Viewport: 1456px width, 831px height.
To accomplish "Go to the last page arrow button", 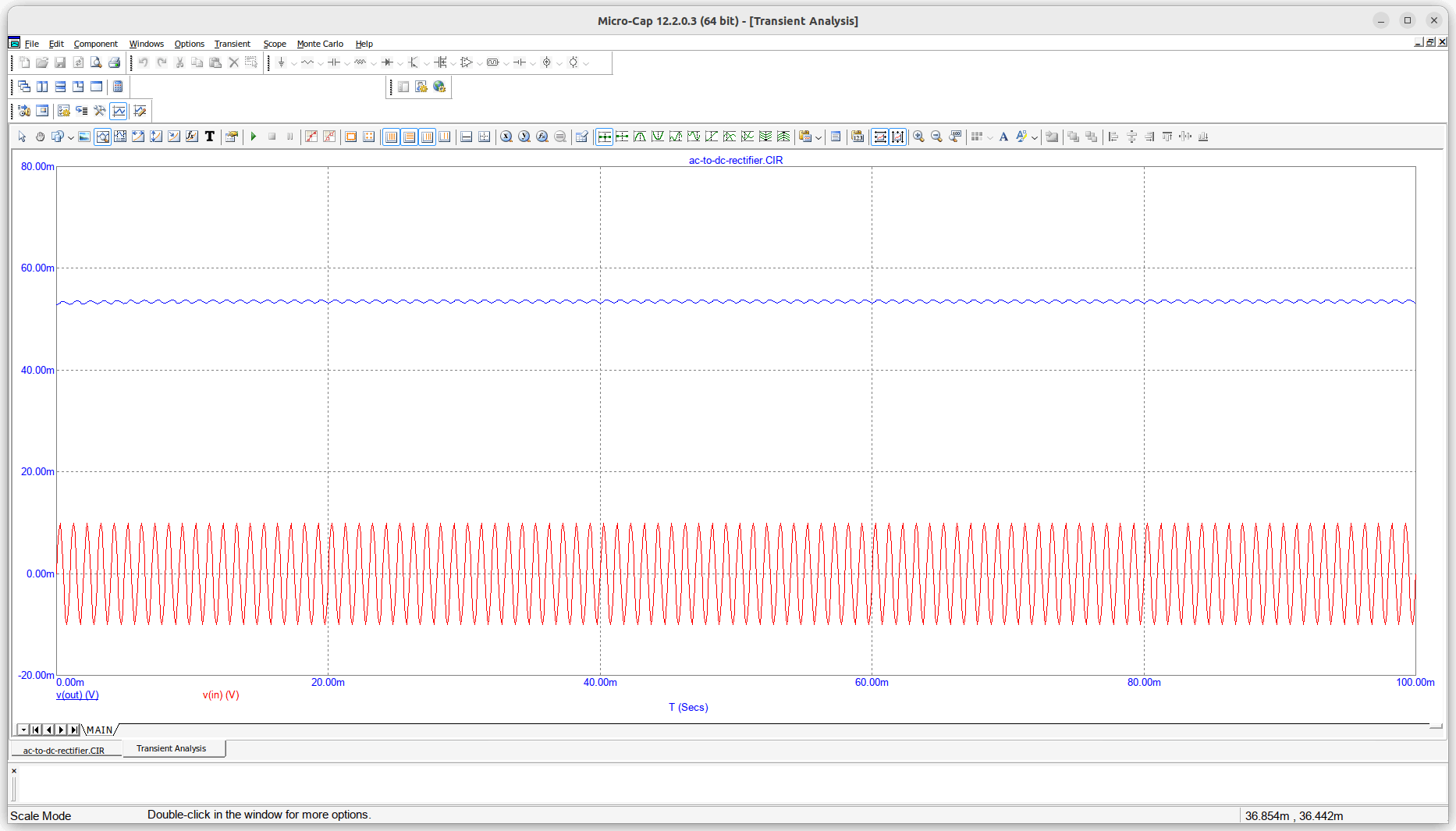I will coord(73,730).
